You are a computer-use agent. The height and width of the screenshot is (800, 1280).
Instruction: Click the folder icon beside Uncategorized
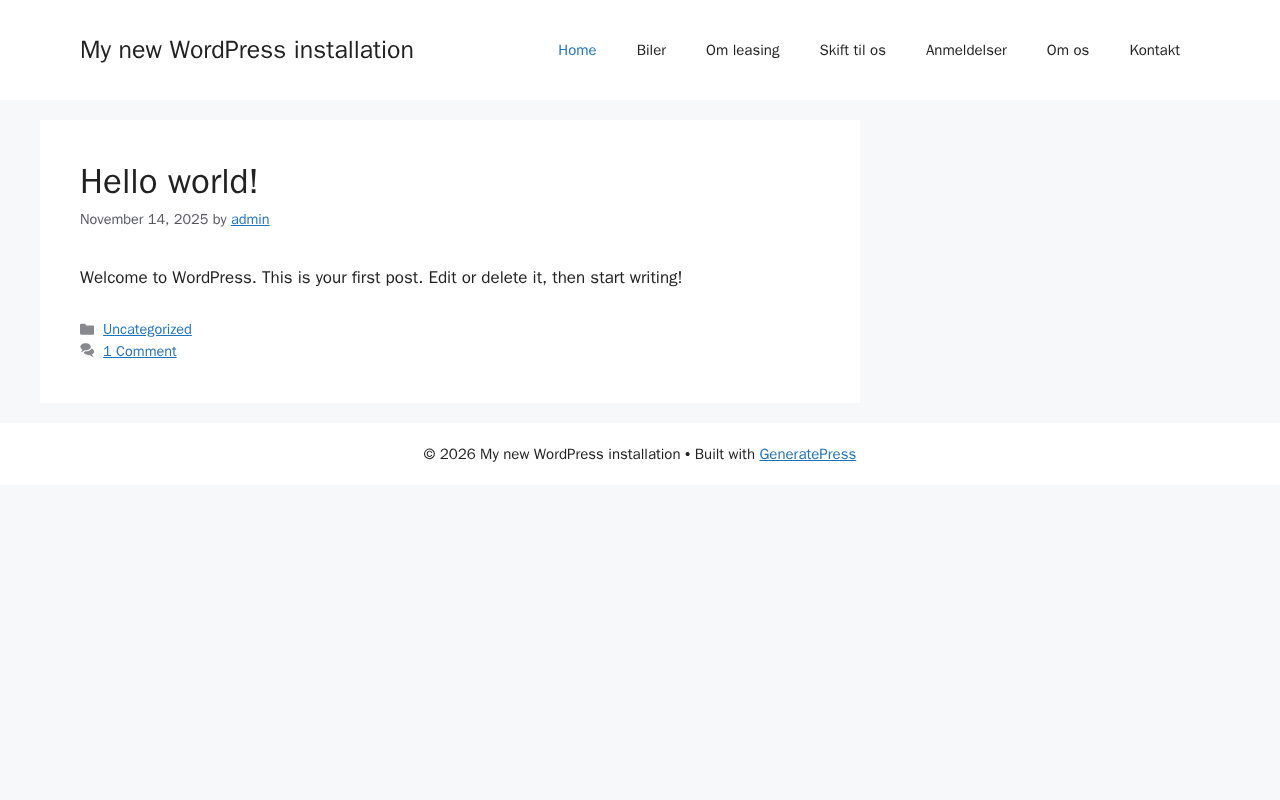coord(87,329)
